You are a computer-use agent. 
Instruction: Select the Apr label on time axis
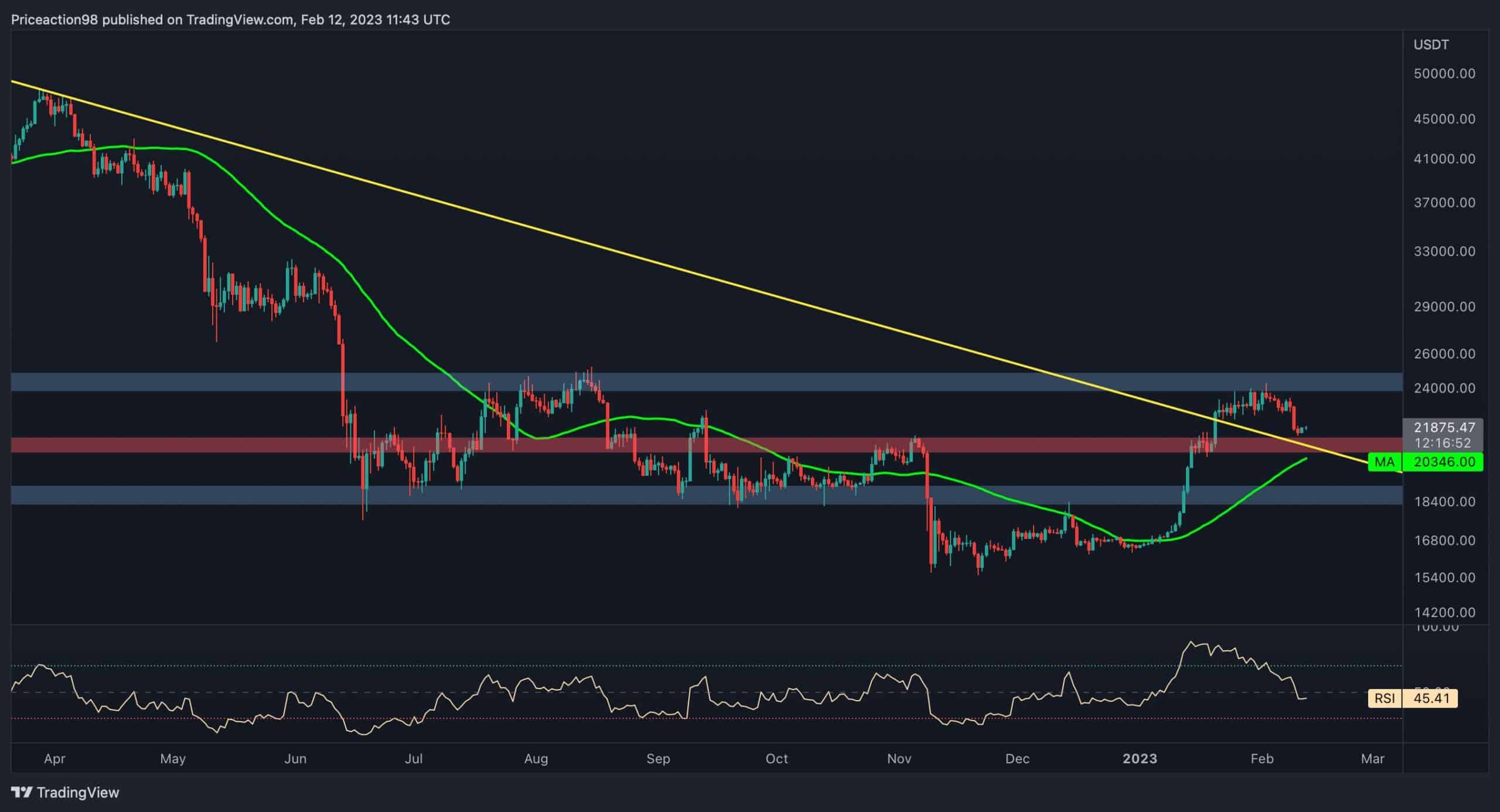(54, 759)
